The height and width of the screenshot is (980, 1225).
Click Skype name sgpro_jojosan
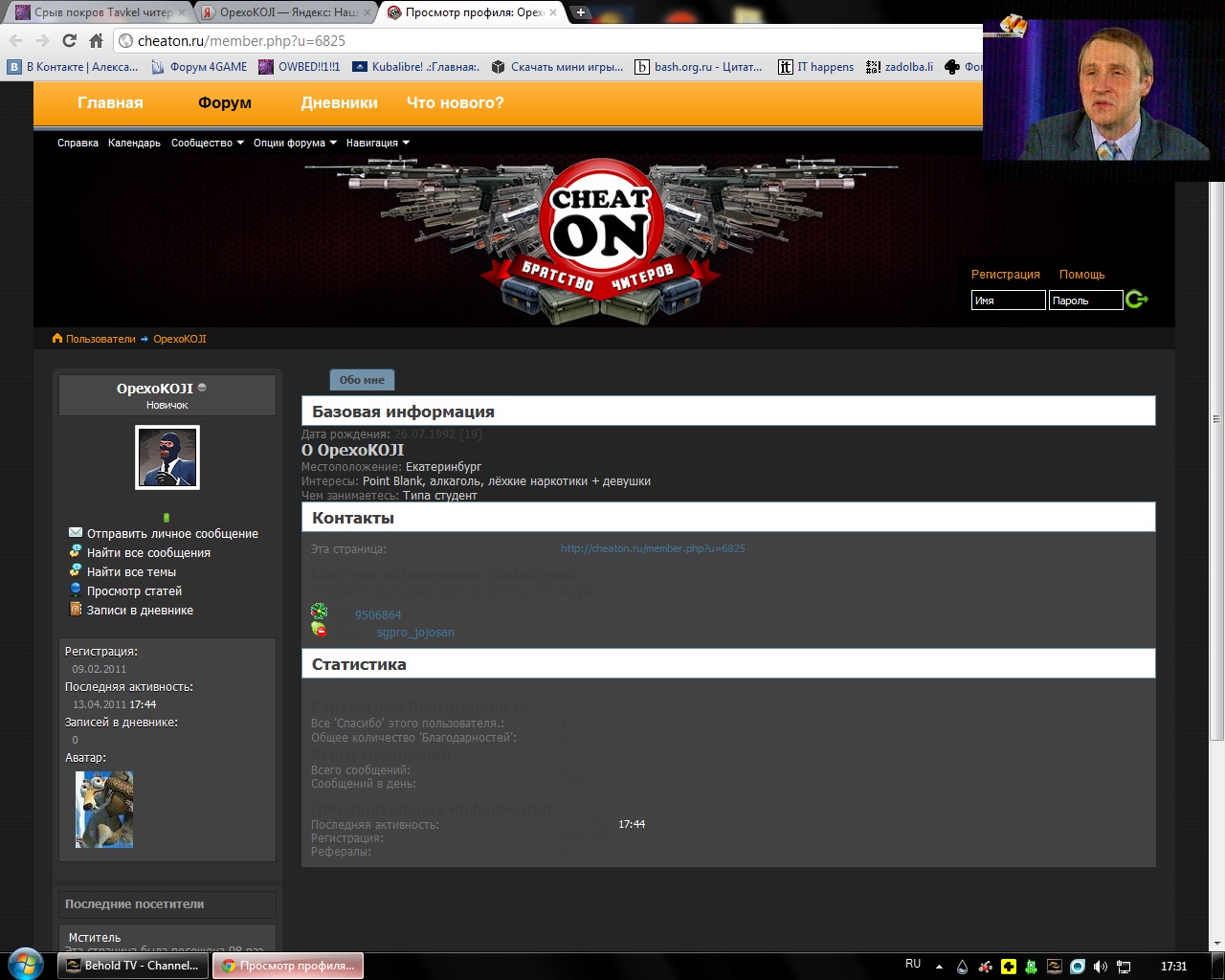click(415, 633)
